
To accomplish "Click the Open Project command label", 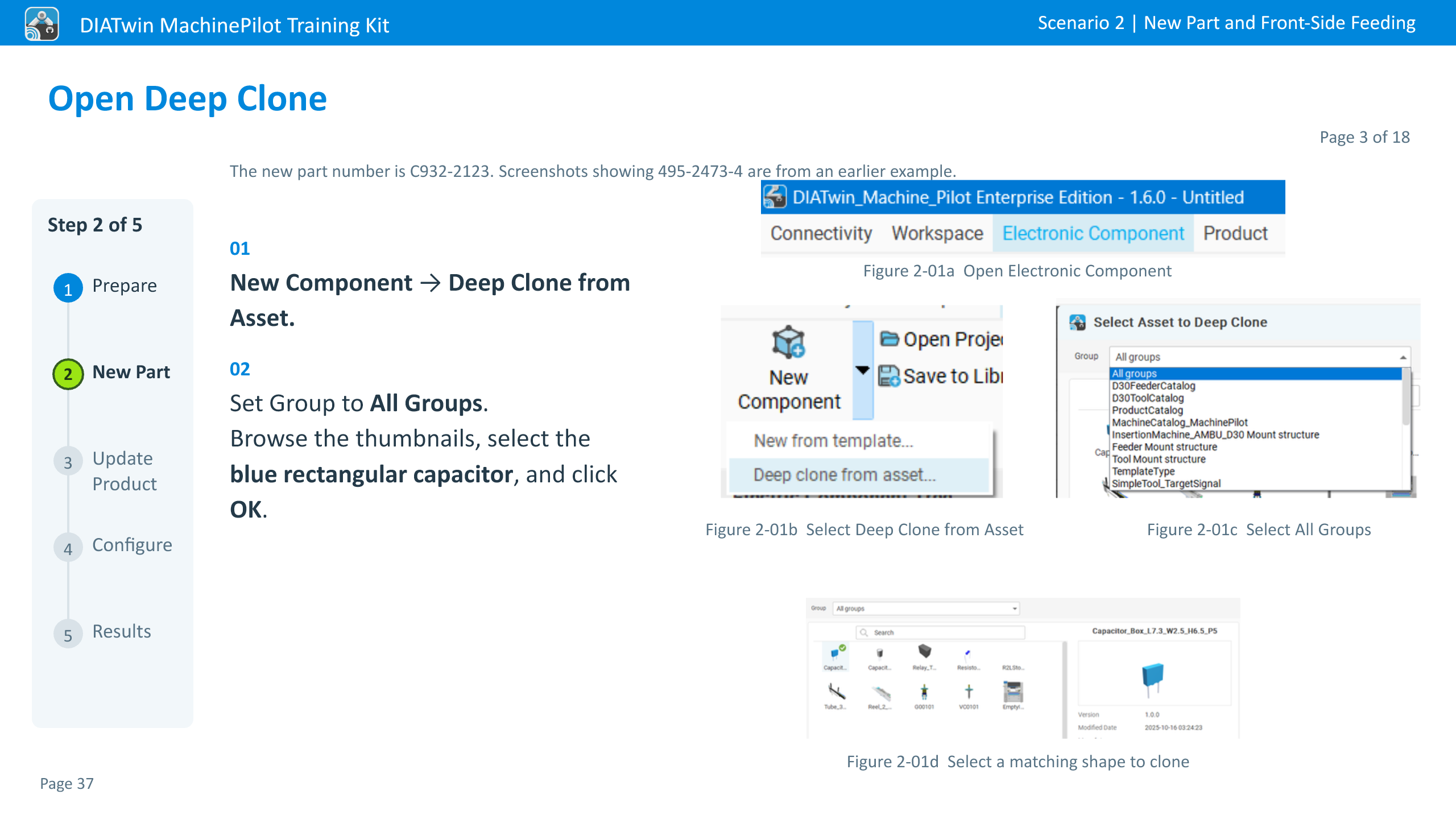I will [953, 340].
